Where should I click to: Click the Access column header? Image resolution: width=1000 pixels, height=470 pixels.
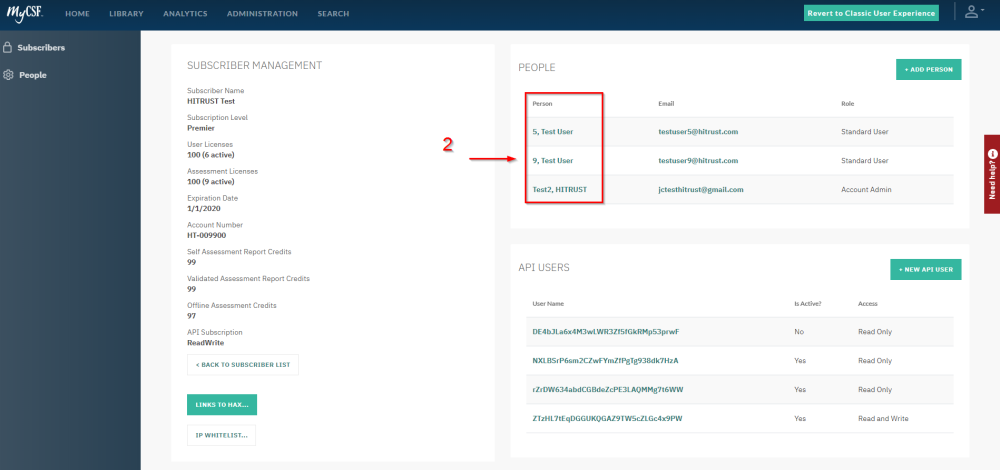(868, 304)
